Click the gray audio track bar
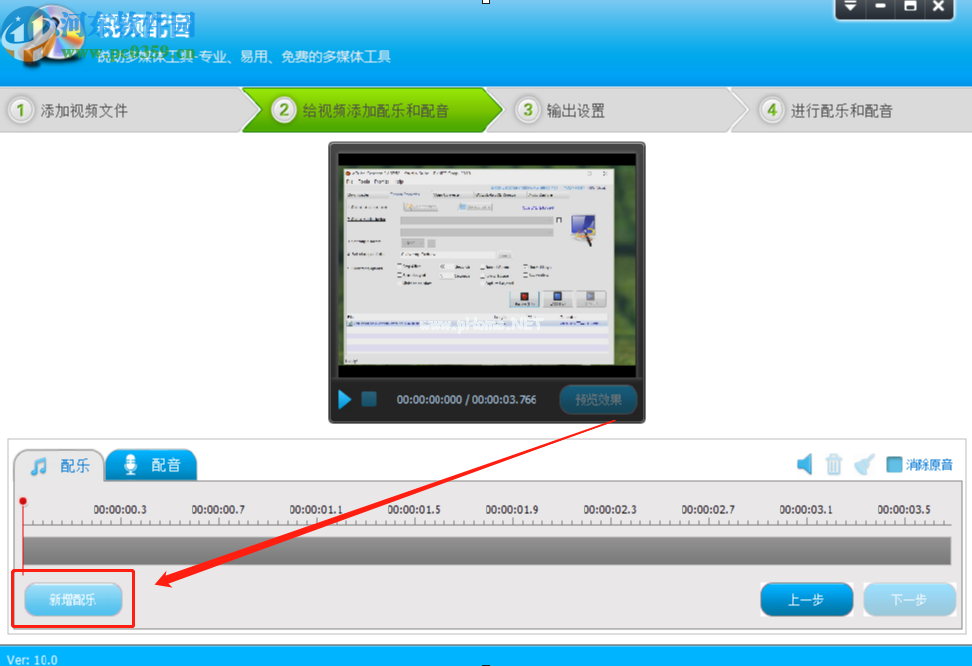Image resolution: width=972 pixels, height=666 pixels. (x=486, y=551)
